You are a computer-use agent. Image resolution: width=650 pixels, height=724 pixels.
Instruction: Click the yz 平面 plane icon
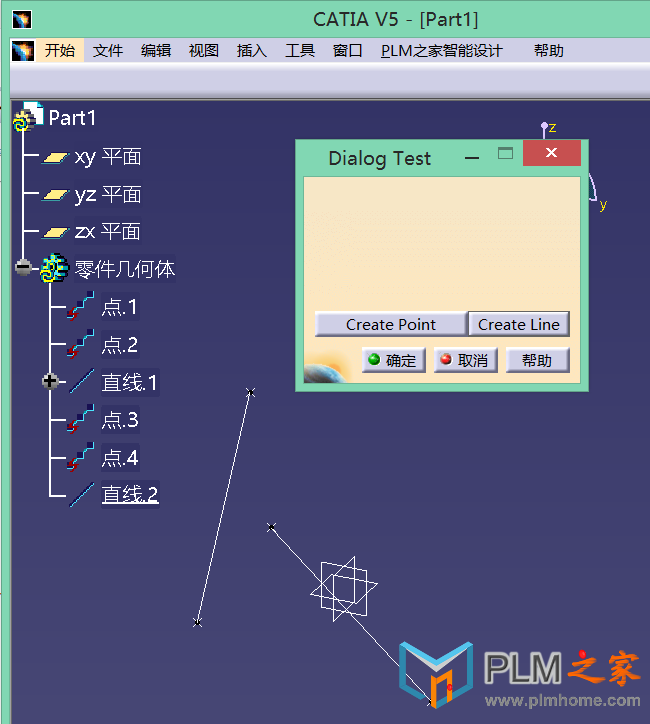55,195
